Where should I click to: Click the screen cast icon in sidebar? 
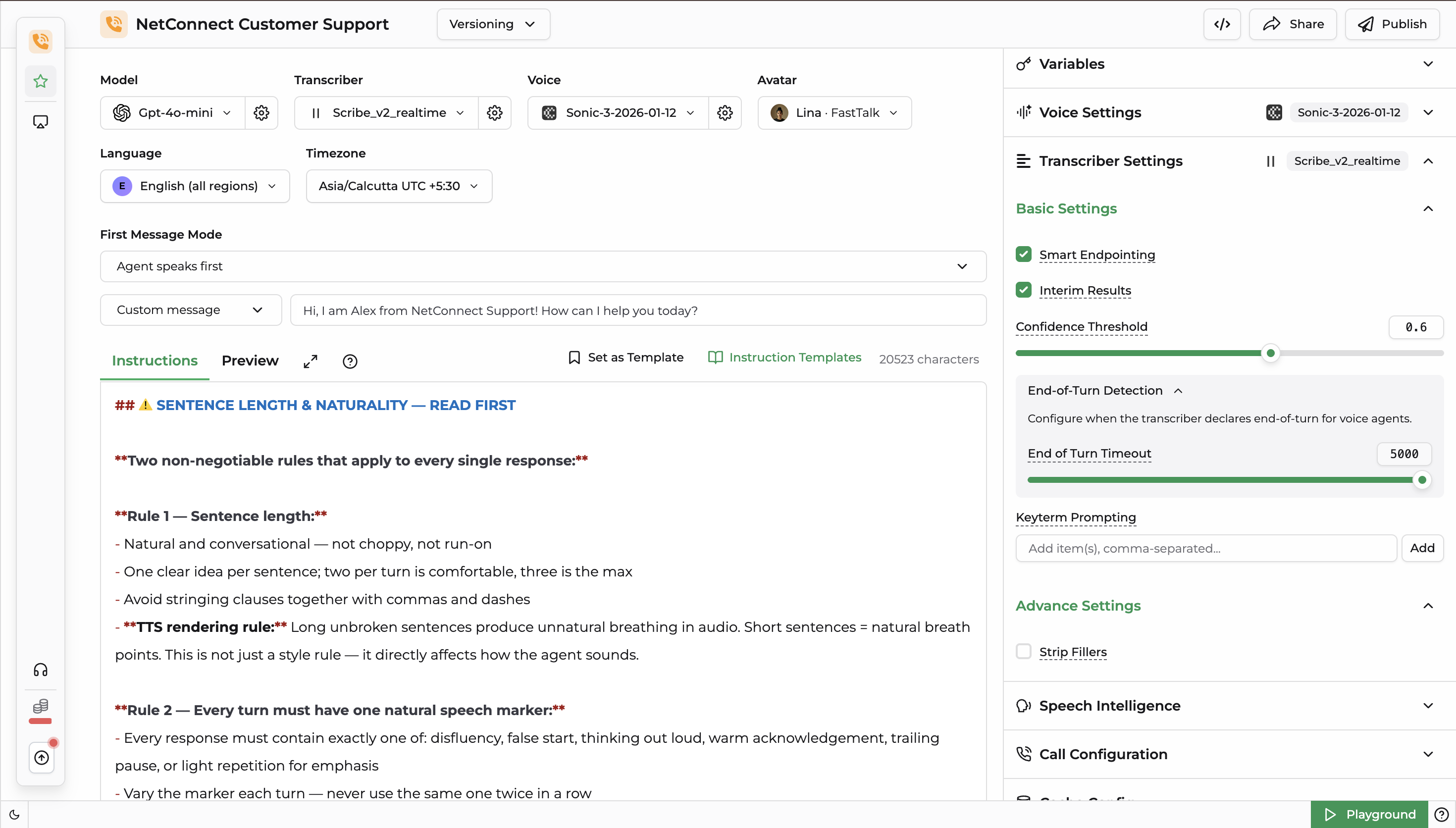pos(41,122)
